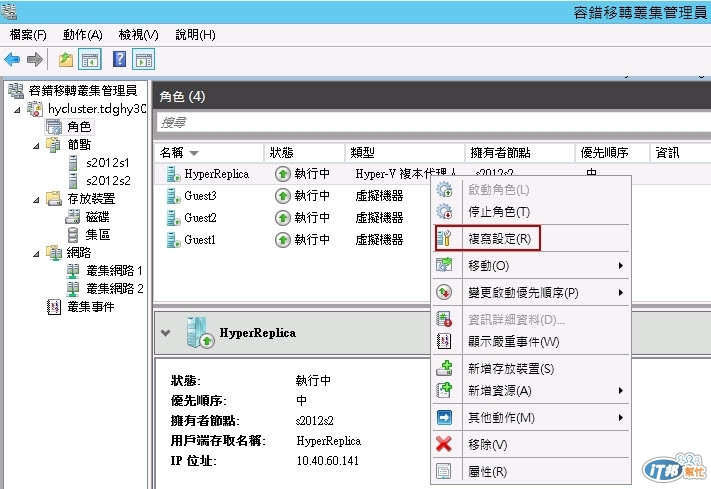Open the 說明(H) menu

point(195,35)
